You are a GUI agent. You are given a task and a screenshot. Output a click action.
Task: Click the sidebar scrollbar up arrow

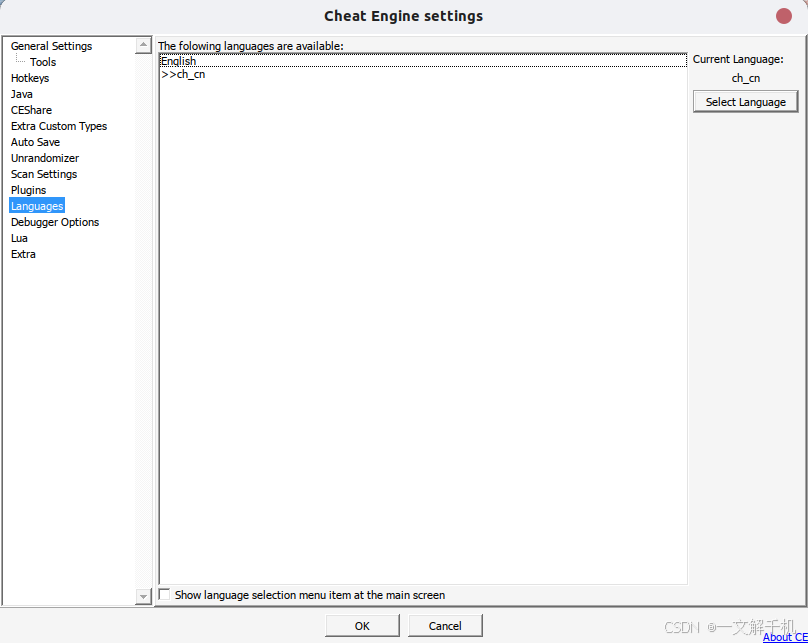pyautogui.click(x=143, y=45)
